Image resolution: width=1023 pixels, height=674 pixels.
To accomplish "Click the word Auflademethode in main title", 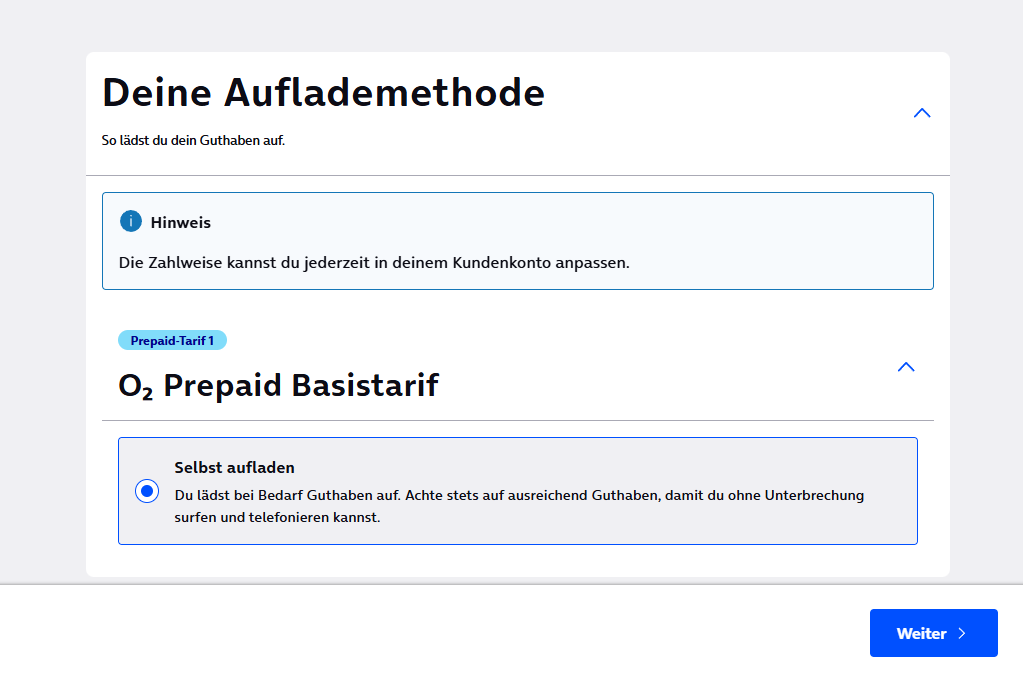I will pos(384,93).
